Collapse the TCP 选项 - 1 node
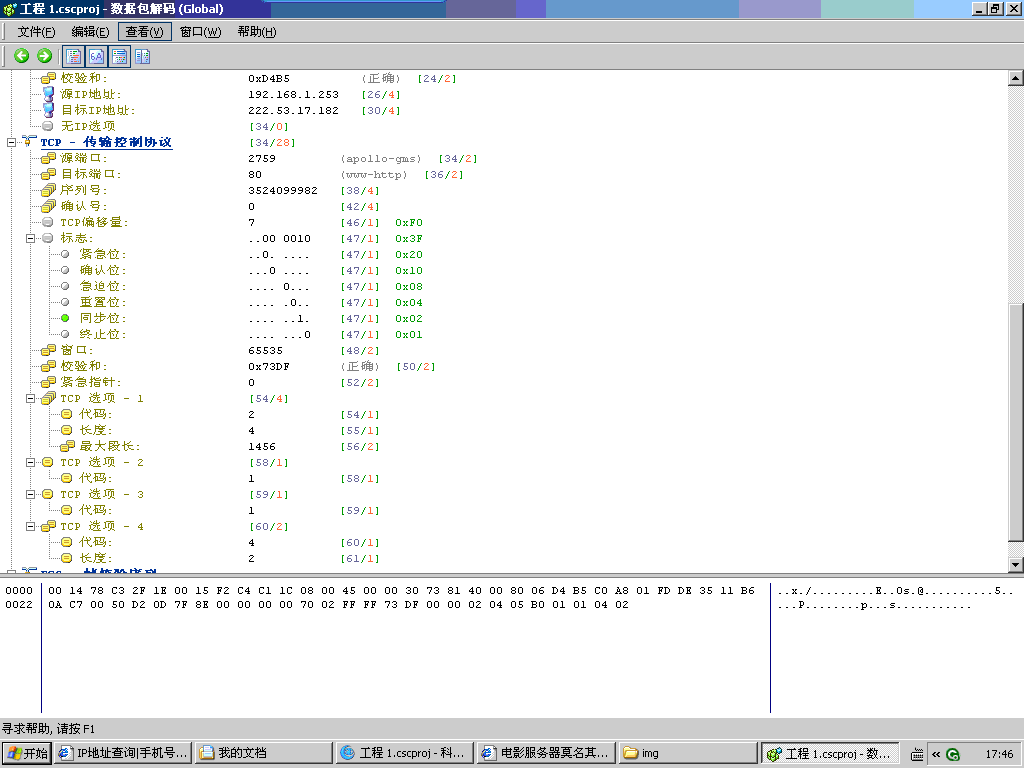The height and width of the screenshot is (768, 1024). click(31, 398)
